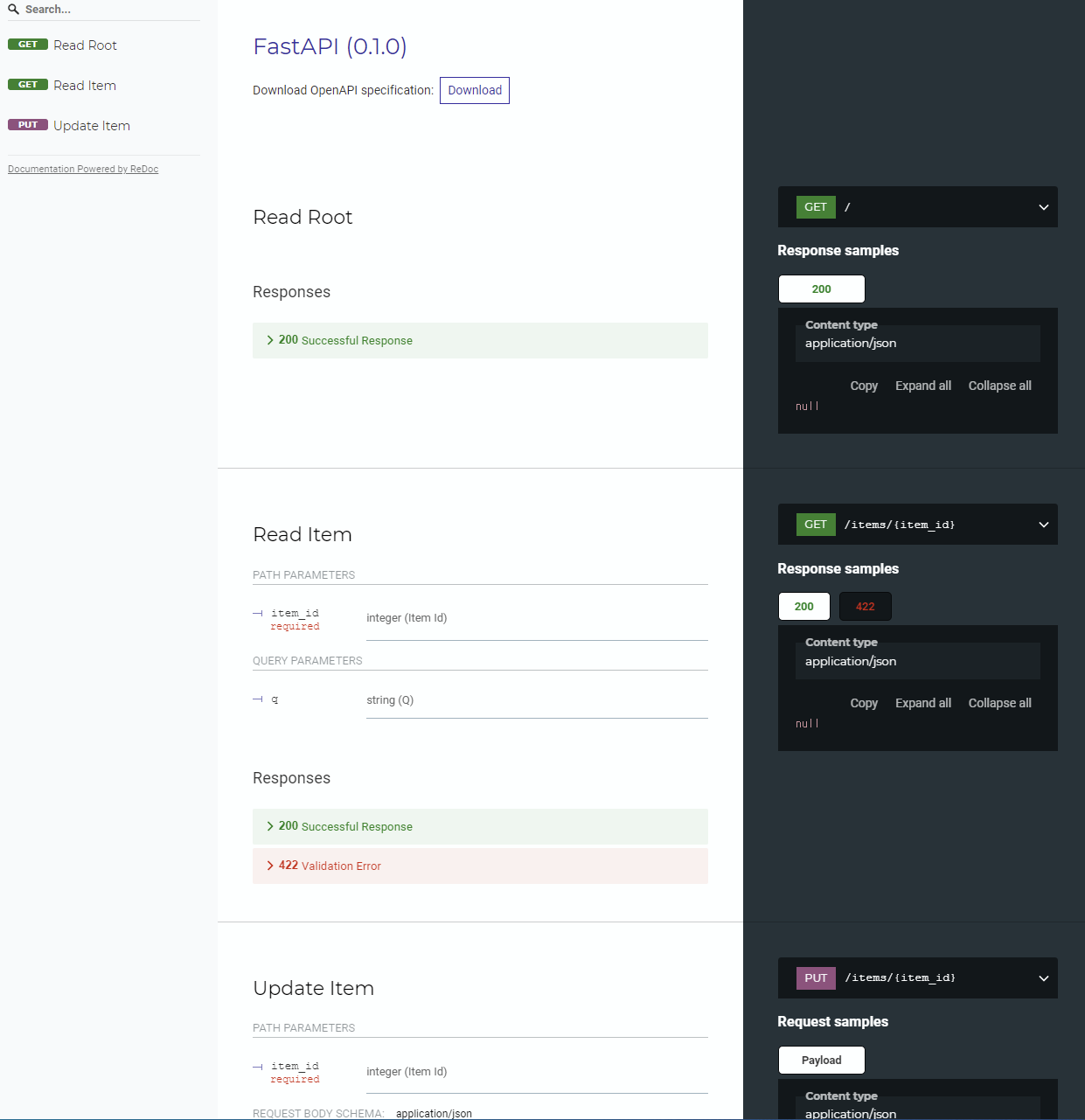1085x1120 pixels.
Task: Select Payload tab in Request samples
Action: 822,1061
